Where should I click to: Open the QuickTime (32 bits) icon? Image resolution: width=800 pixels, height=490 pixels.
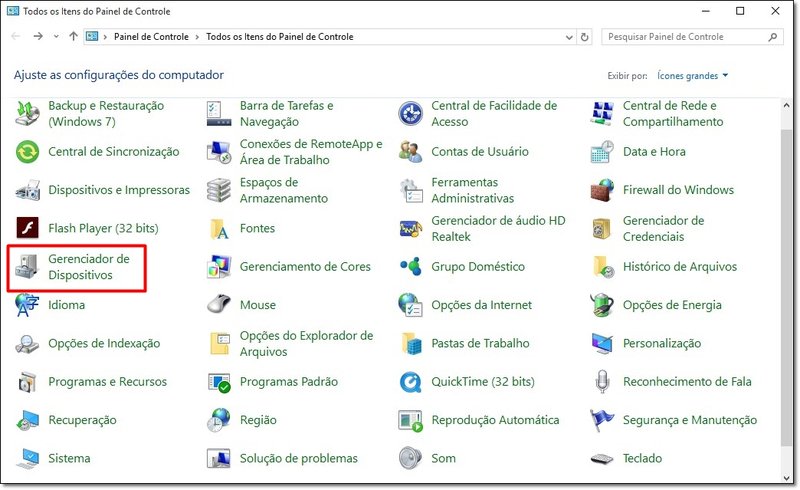[410, 381]
